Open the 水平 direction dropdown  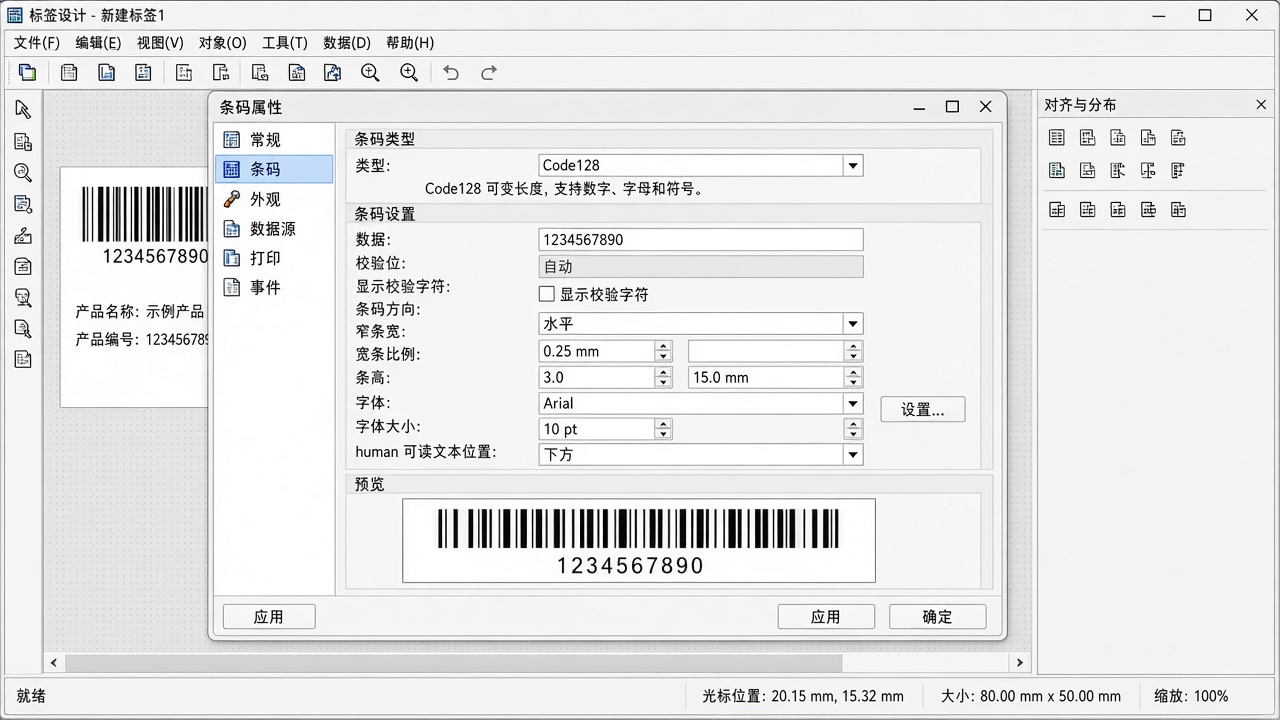(x=853, y=324)
